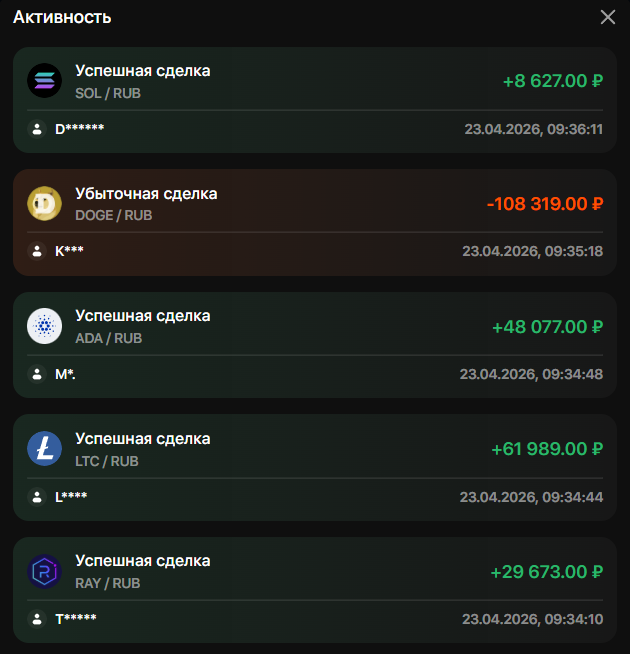Click username M*. in the ADA deal

point(66,374)
